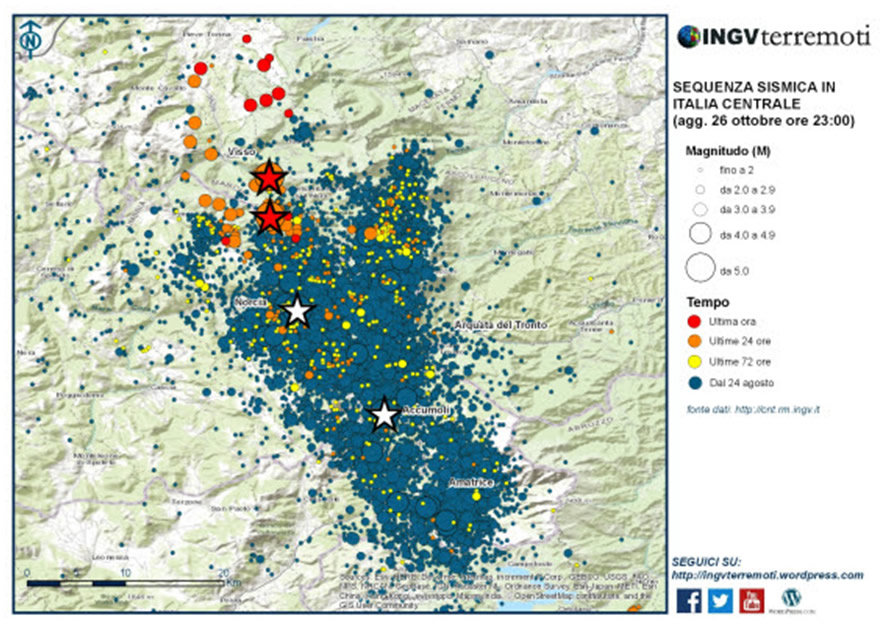Click the 'Dal 24 agosto' legend label

click(742, 383)
